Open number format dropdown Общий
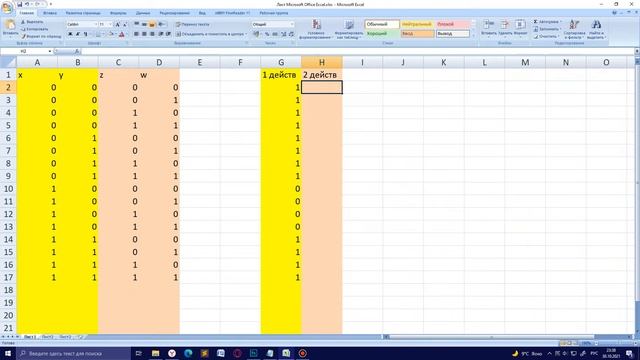This screenshot has width=640, height=360. click(x=292, y=24)
